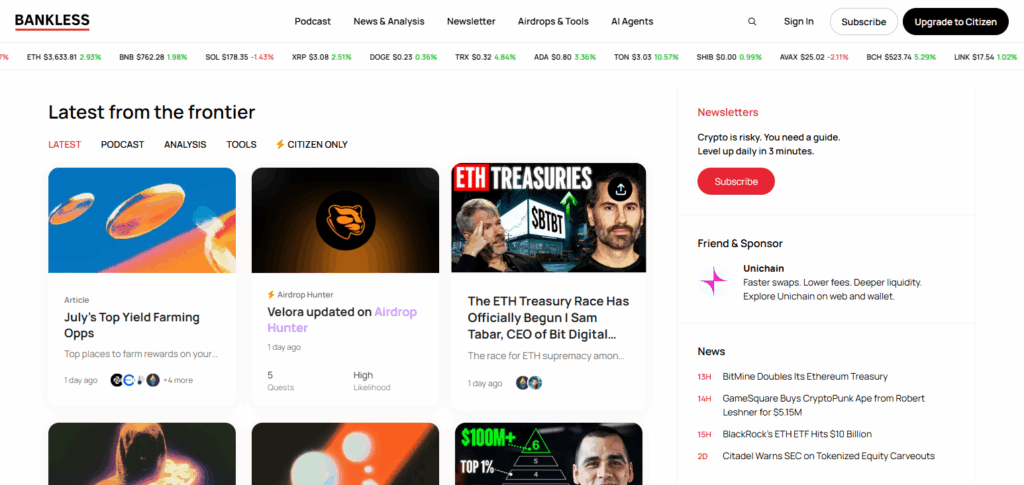This screenshot has width=1024, height=485.
Task: Click author avatars on Yield Farming article
Action: coord(135,380)
